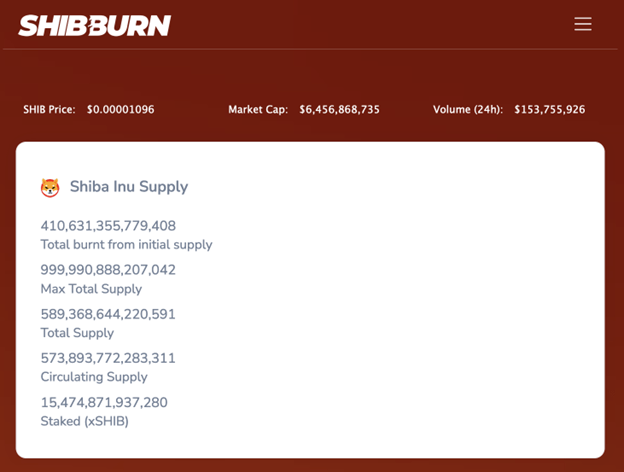The width and height of the screenshot is (624, 472).
Task: Open the hamburger menu icon
Action: point(583,24)
